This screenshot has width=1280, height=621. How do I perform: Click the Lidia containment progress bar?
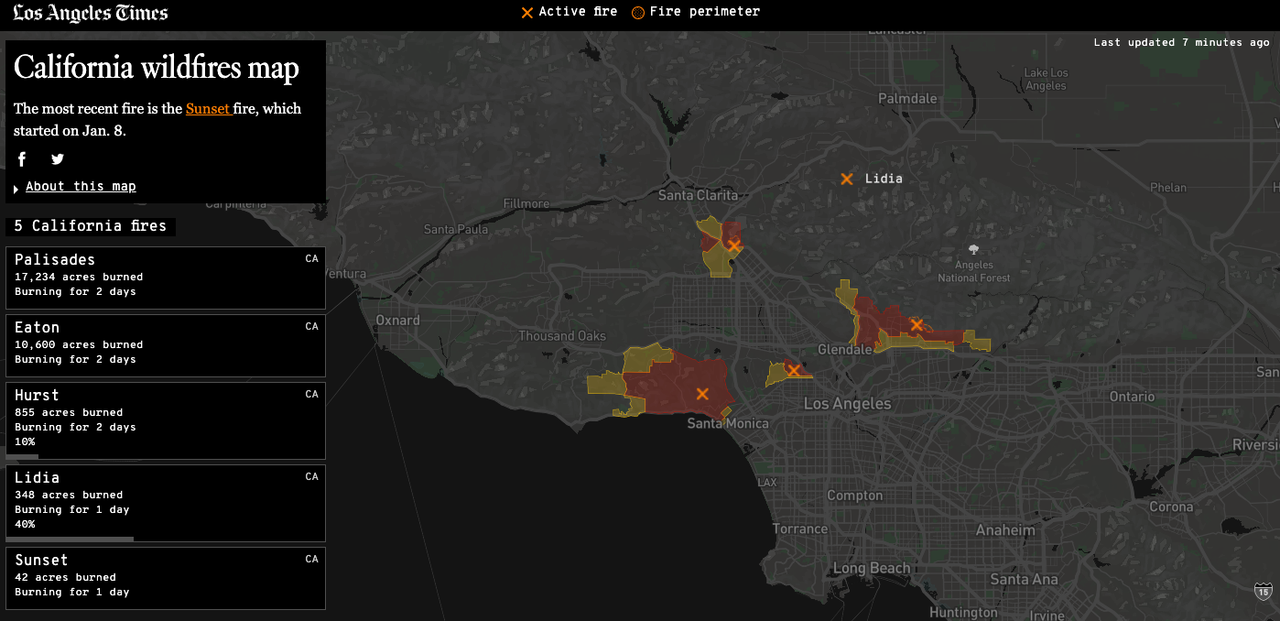tap(70, 539)
